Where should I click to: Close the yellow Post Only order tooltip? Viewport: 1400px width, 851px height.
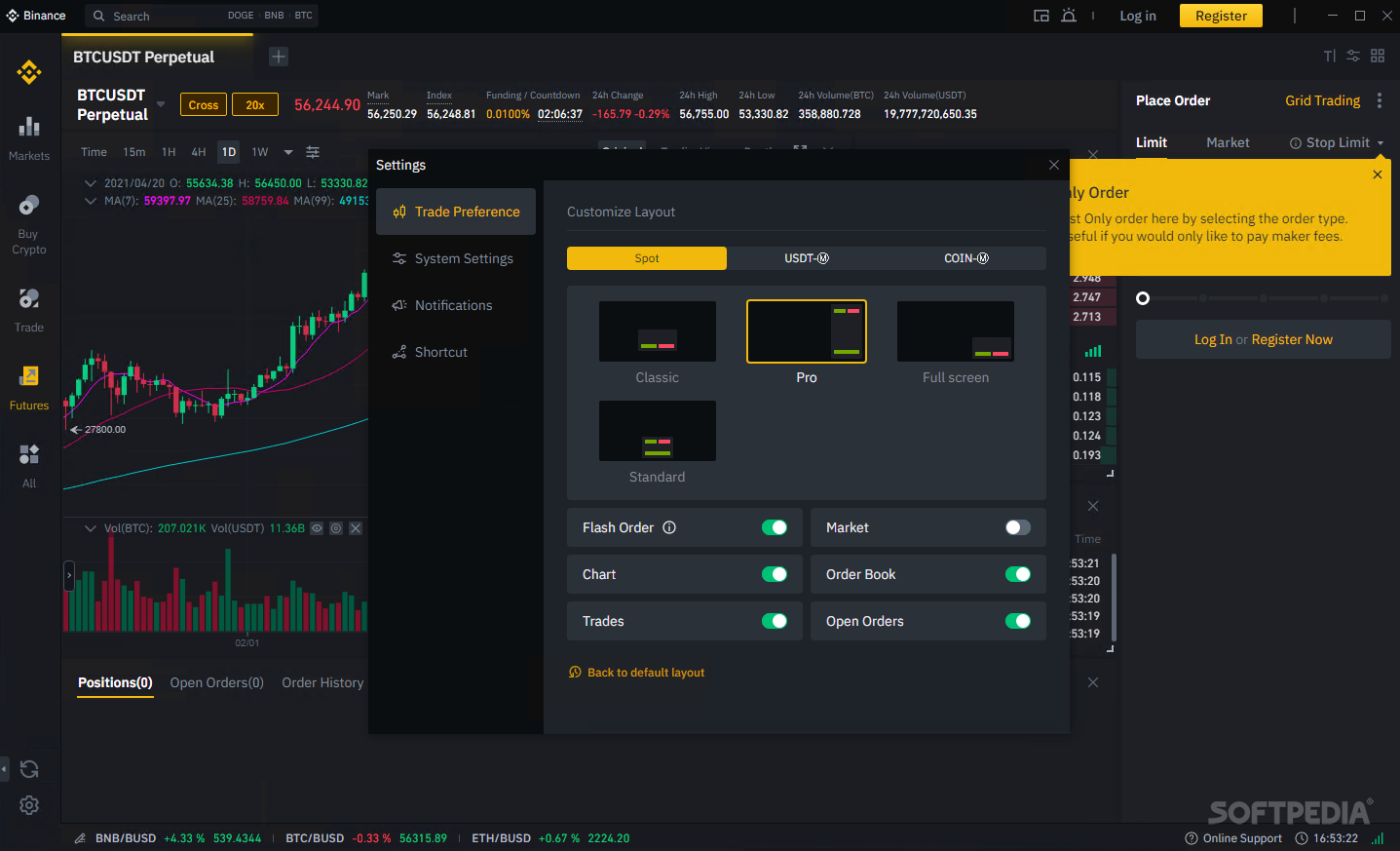click(x=1378, y=174)
